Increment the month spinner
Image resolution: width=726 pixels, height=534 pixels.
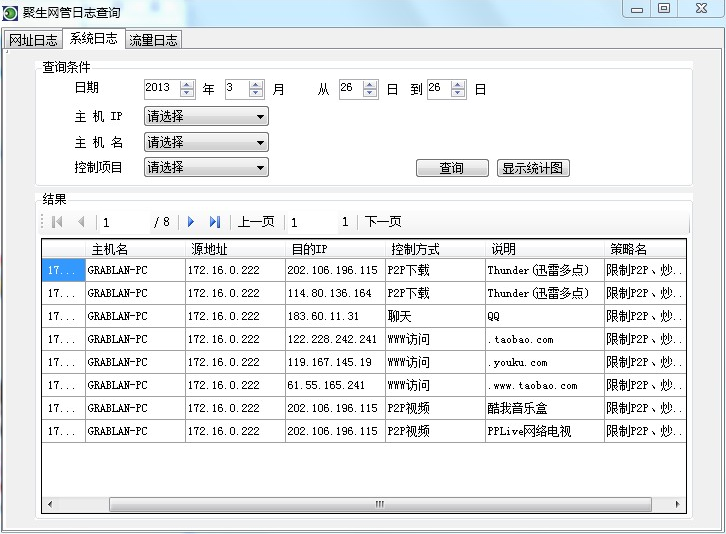click(256, 85)
